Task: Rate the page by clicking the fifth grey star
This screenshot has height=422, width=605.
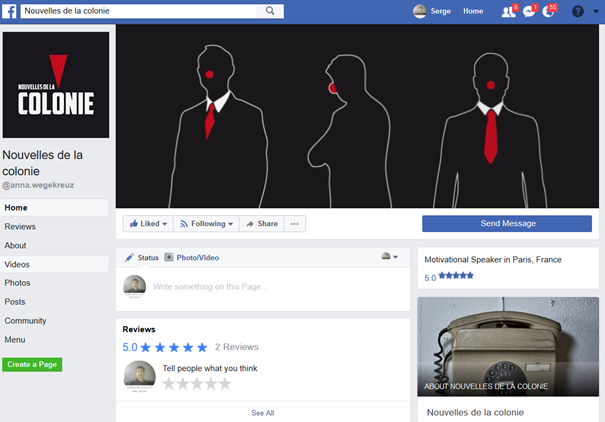Action: point(225,384)
